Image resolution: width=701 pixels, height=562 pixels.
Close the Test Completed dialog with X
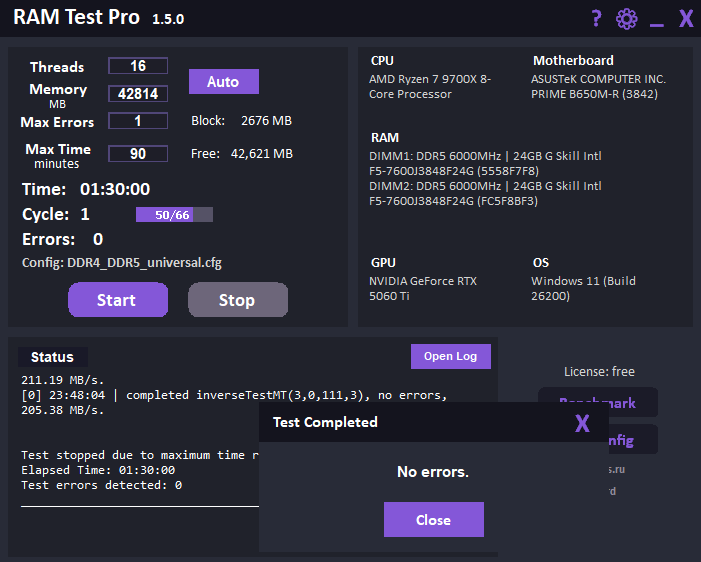(582, 423)
